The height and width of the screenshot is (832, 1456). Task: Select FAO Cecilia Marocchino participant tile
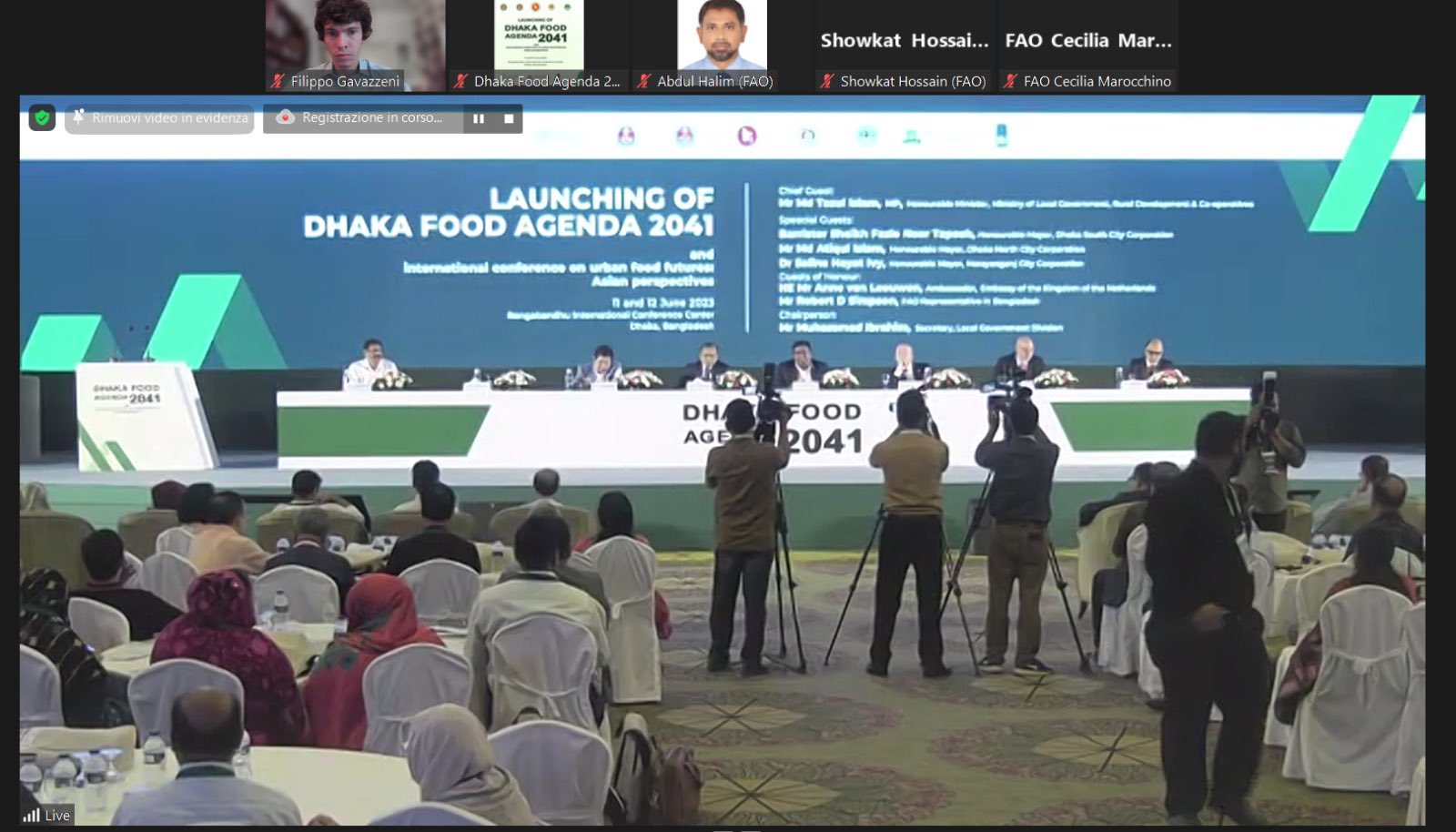tap(1088, 46)
